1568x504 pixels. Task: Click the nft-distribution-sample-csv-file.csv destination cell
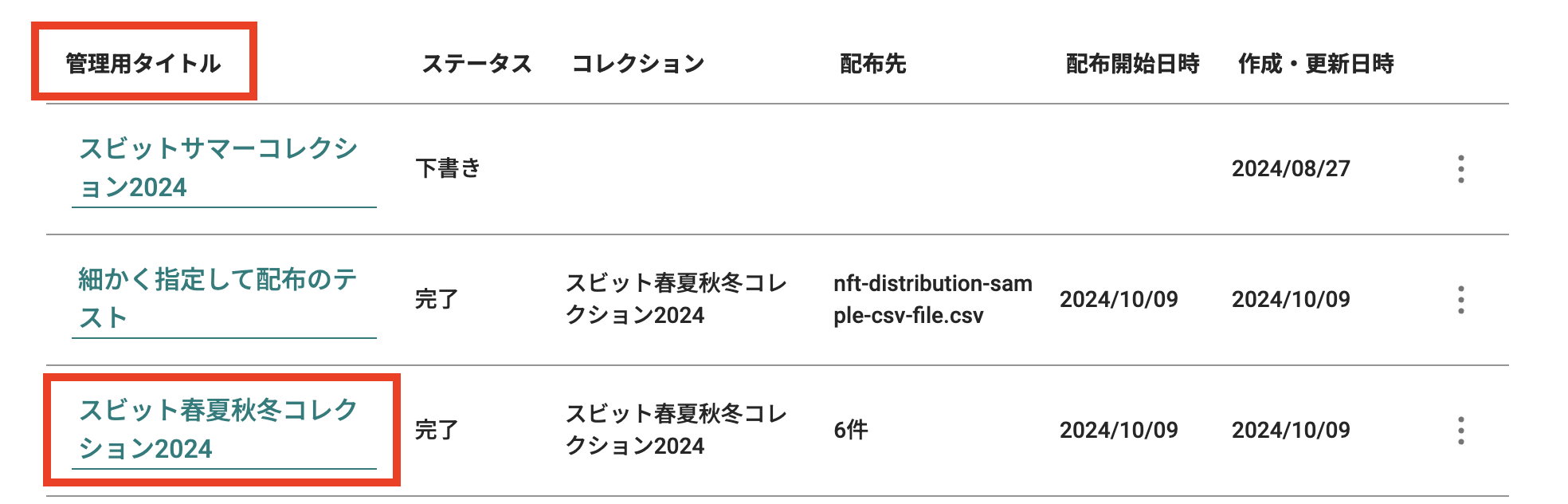(933, 299)
